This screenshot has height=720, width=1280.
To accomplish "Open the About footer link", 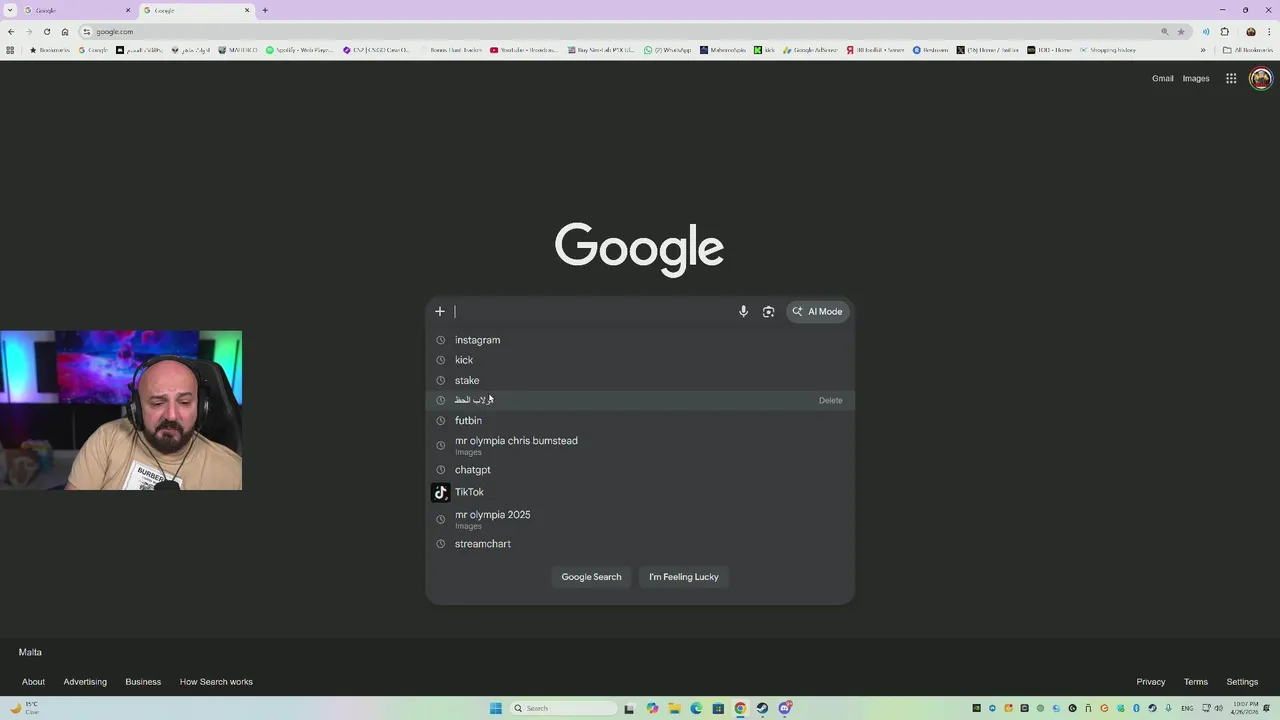I will 33,682.
